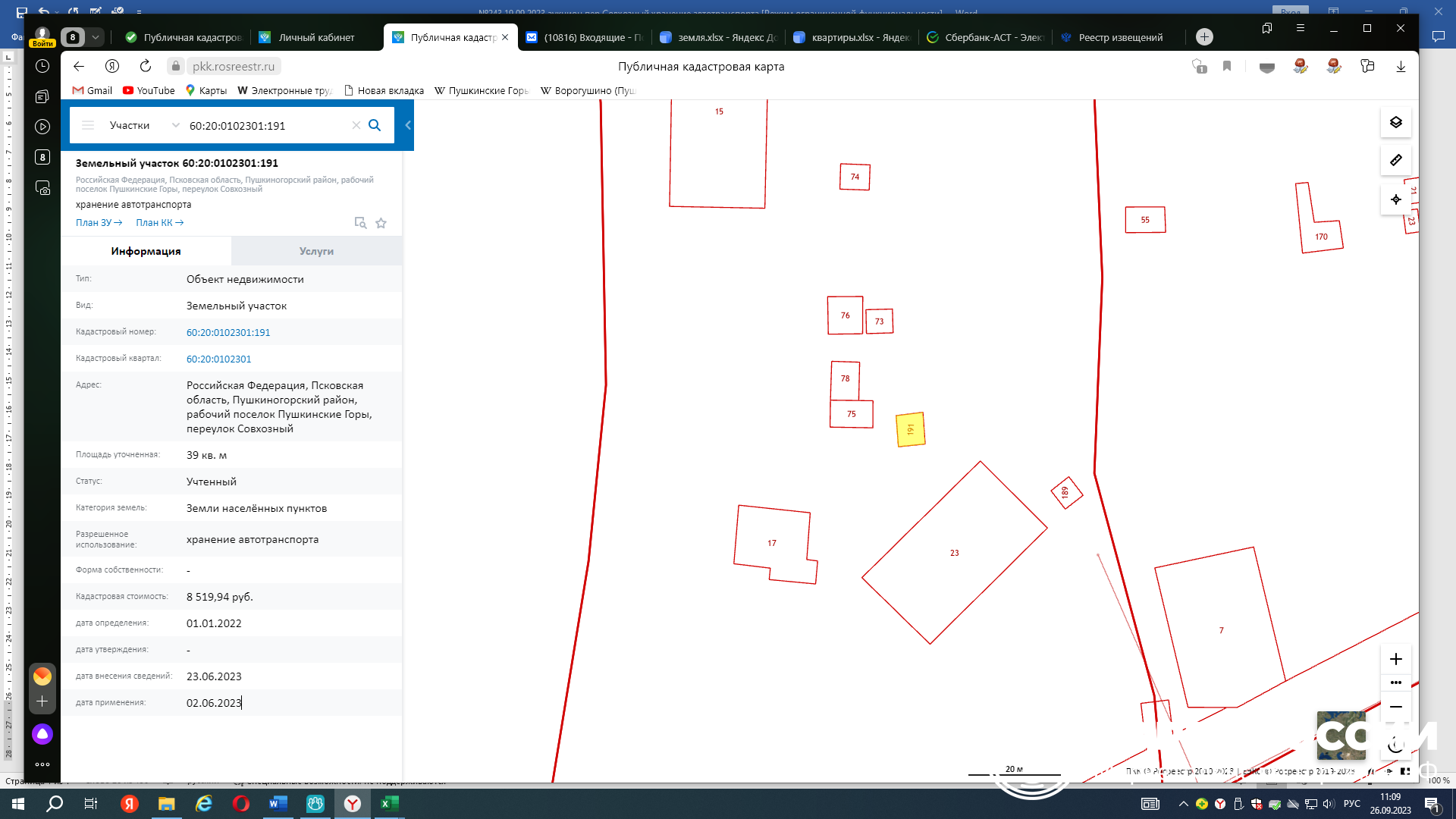Image resolution: width=1456 pixels, height=819 pixels.
Task: Open the Участки search type dropdown
Action: point(144,125)
